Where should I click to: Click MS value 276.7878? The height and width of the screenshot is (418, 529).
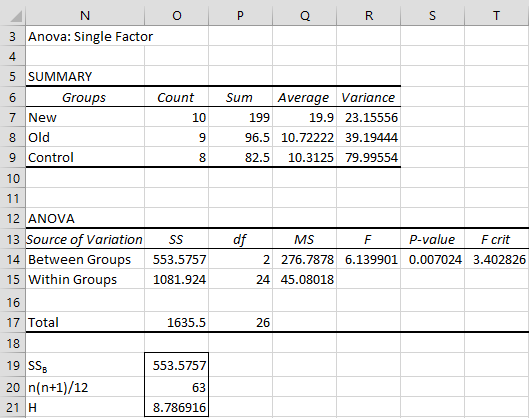pos(304,259)
